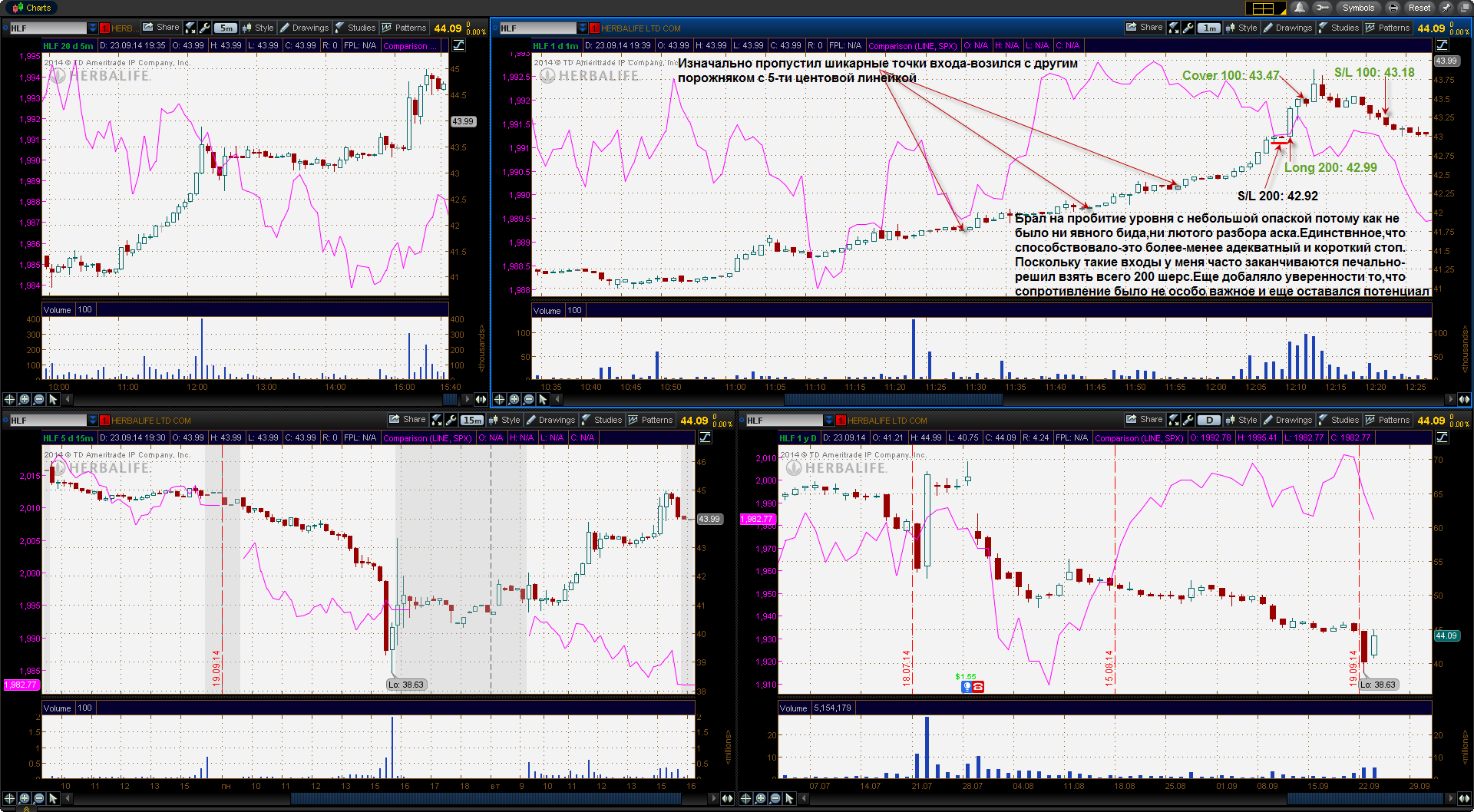The image size is (1474, 812).
Task: Open Studies menu in top-left chart
Action: click(355, 28)
